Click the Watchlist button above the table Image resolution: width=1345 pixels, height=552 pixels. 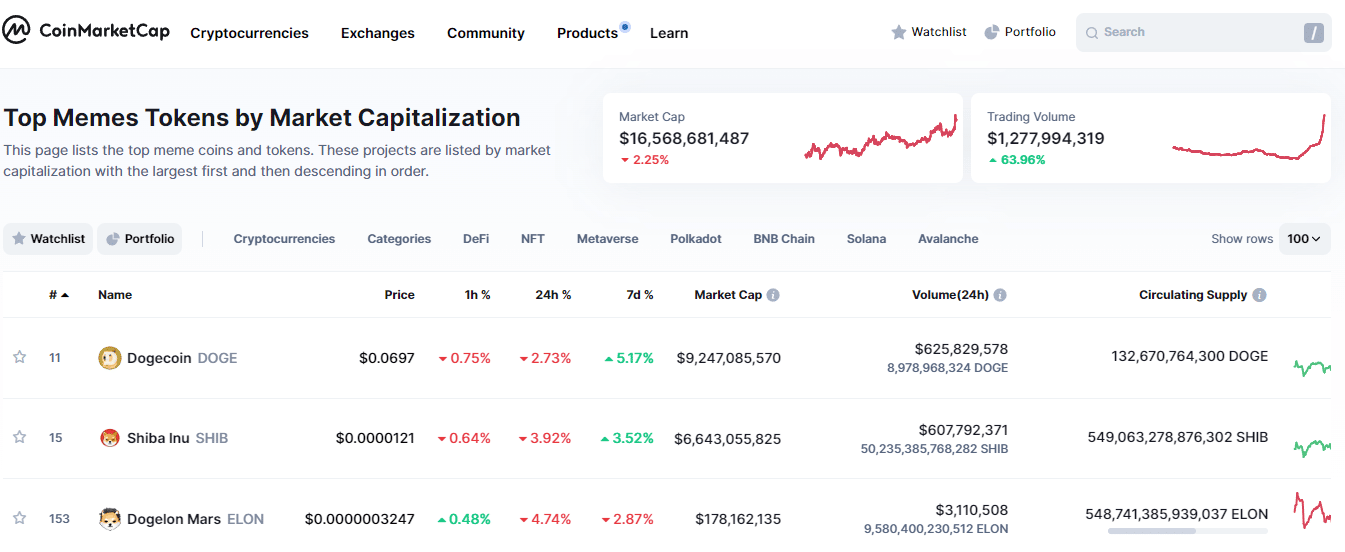coord(48,239)
